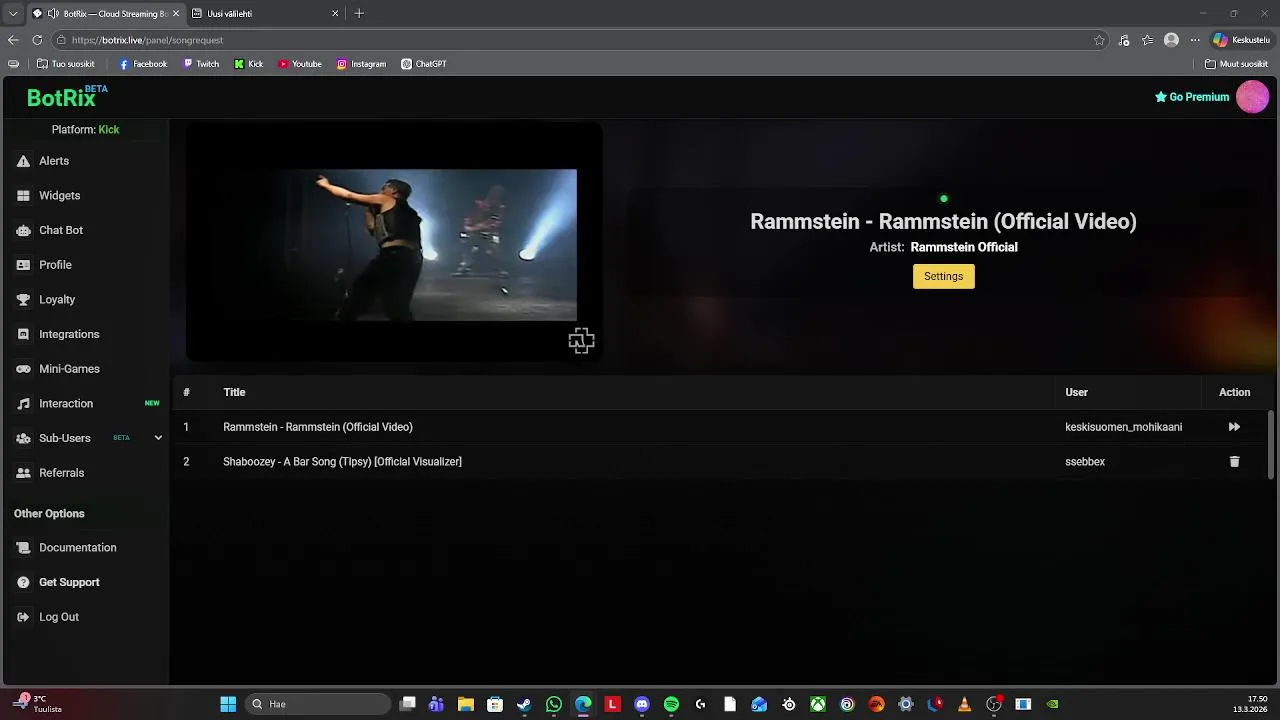Mute the BotRix tab audio
This screenshot has width=1280, height=720.
click(x=53, y=14)
